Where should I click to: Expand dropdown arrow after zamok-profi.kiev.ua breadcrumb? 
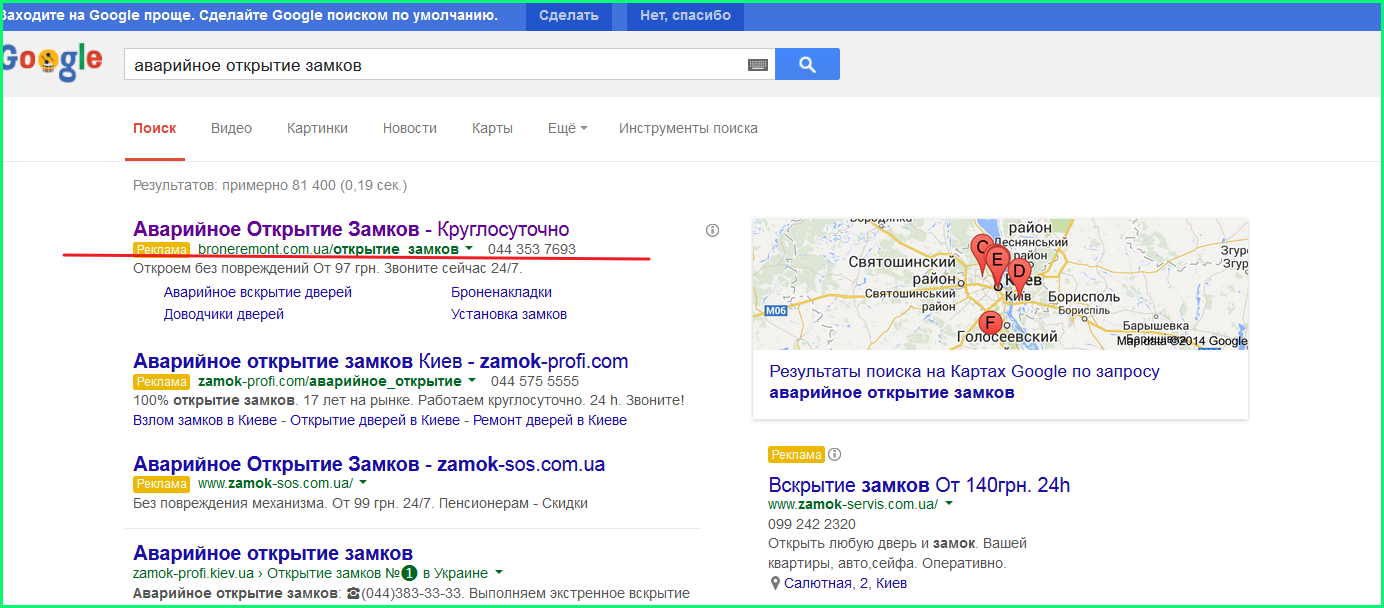pos(498,572)
